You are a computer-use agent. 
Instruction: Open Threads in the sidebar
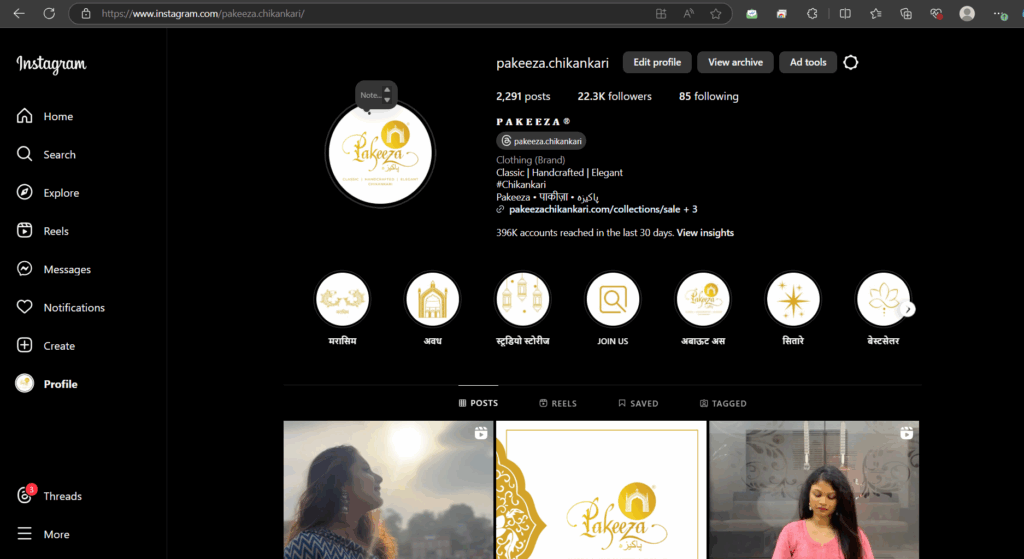tap(49, 496)
